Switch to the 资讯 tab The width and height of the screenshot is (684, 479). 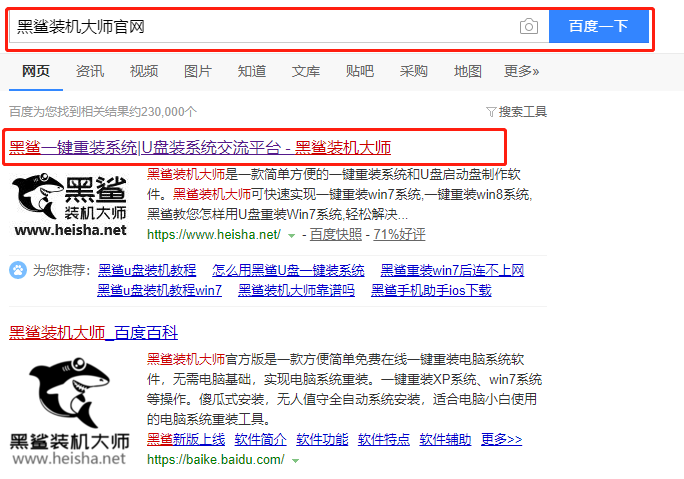click(90, 71)
